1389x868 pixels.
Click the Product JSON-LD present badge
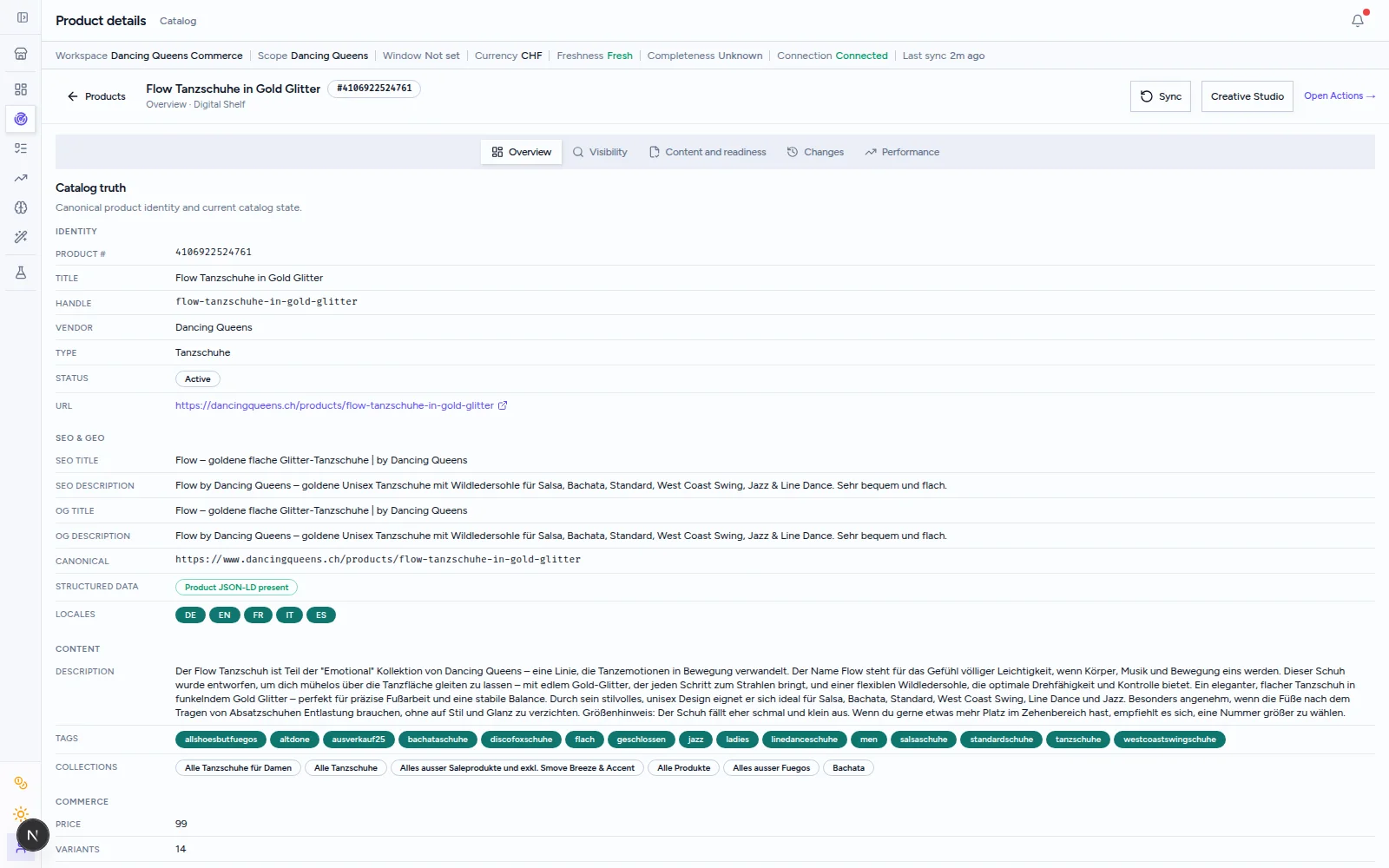pyautogui.click(x=236, y=588)
